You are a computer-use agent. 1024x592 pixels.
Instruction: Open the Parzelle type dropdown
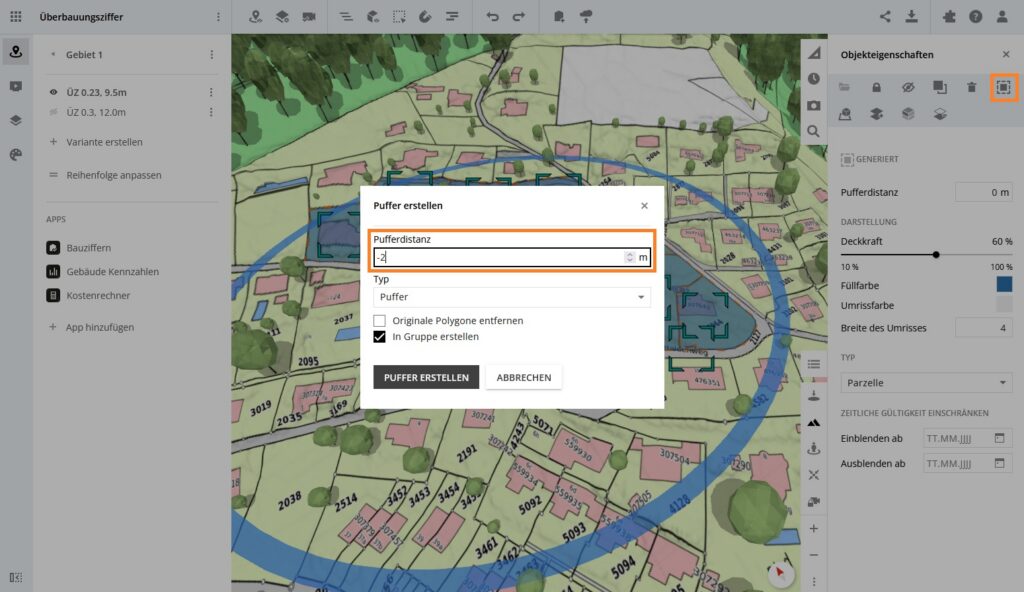tap(926, 383)
